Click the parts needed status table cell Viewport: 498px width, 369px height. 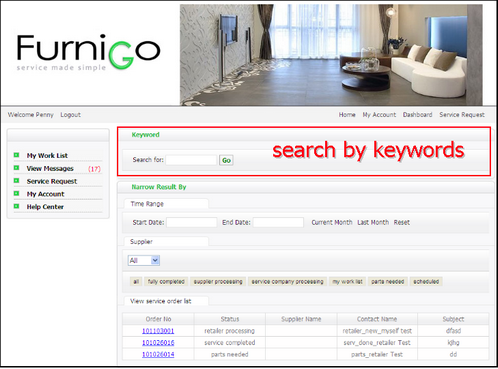point(230,354)
